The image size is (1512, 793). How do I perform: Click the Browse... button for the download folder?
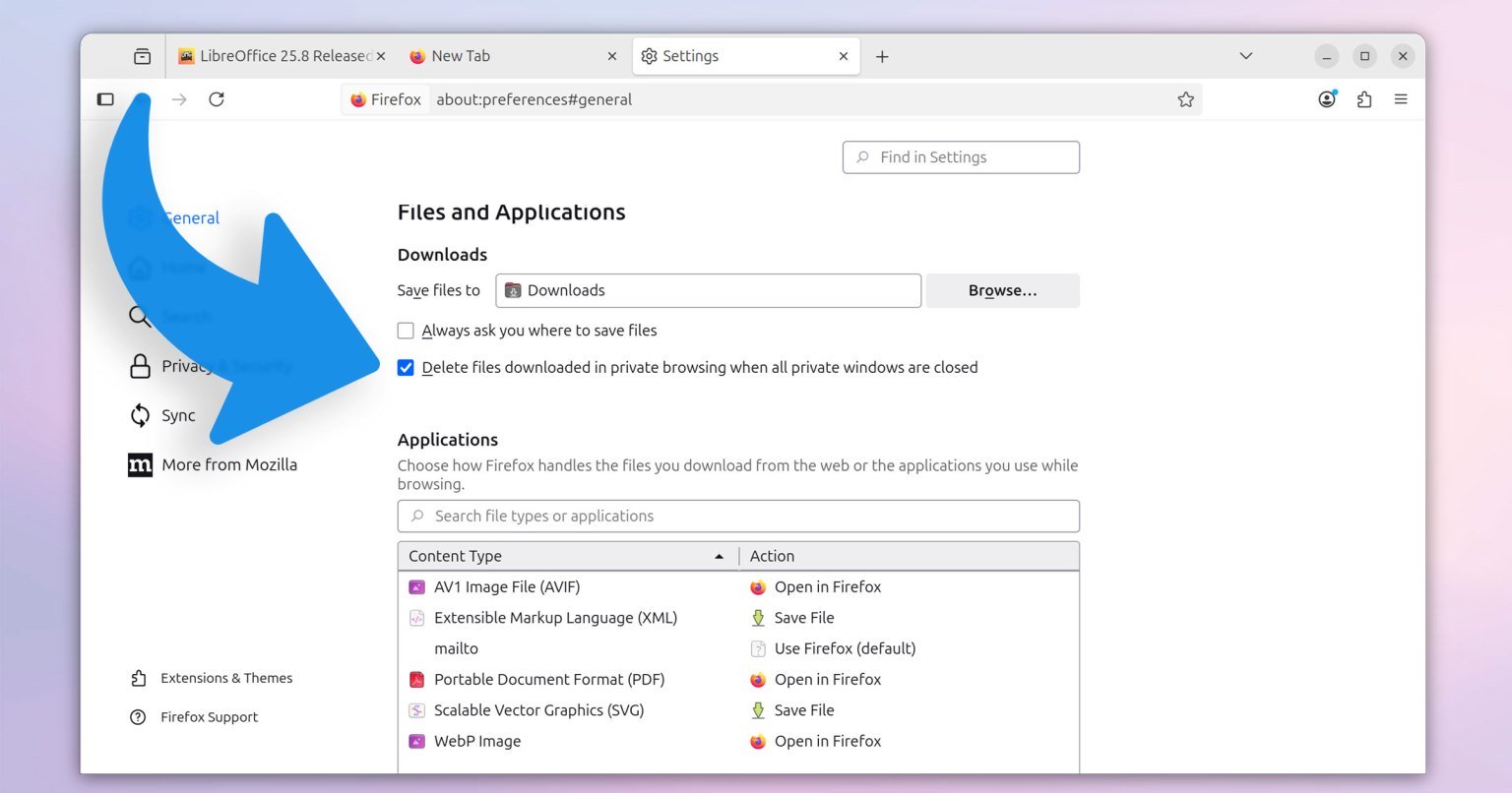point(1002,290)
